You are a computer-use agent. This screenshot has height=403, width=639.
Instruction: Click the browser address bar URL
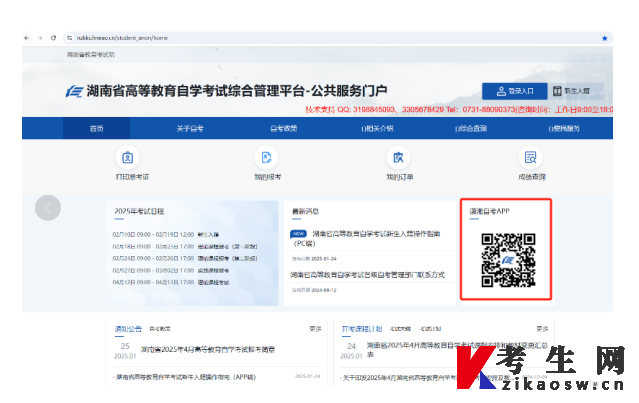pos(122,38)
